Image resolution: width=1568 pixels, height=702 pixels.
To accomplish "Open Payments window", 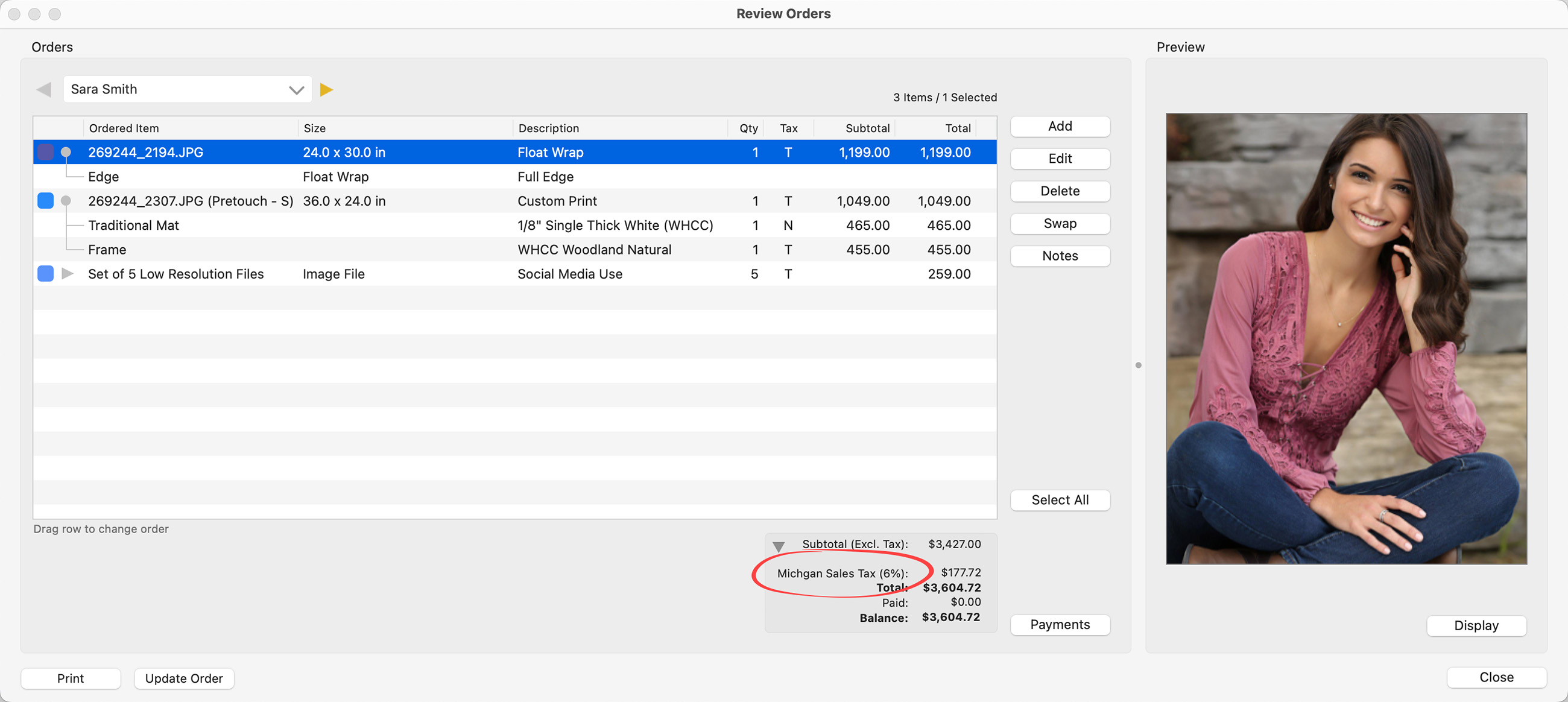I will (x=1059, y=624).
